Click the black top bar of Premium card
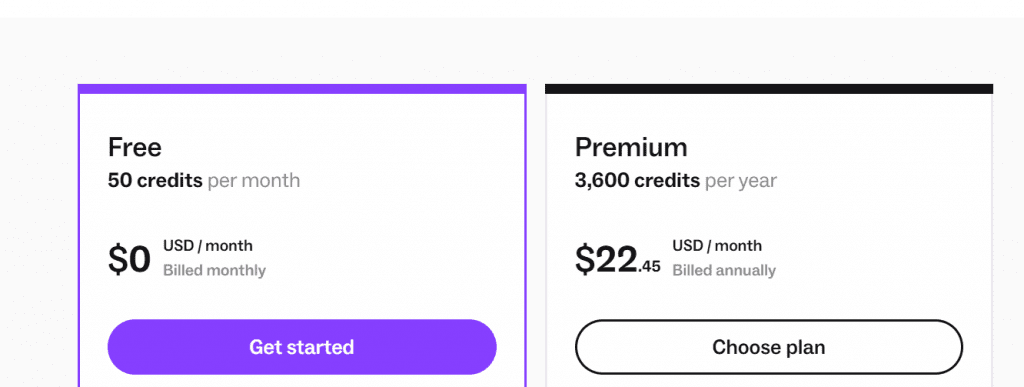Image resolution: width=1024 pixels, height=387 pixels. pos(769,89)
